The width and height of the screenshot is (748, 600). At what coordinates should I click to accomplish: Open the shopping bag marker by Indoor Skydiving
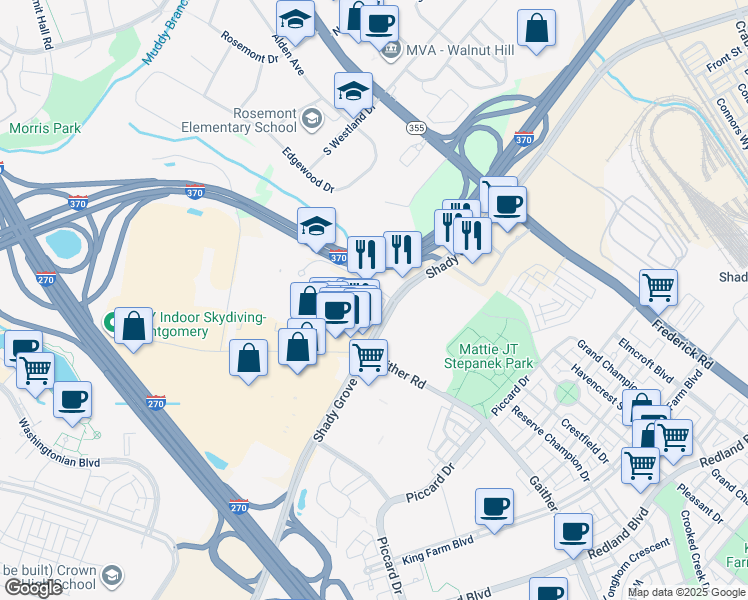pos(134,326)
